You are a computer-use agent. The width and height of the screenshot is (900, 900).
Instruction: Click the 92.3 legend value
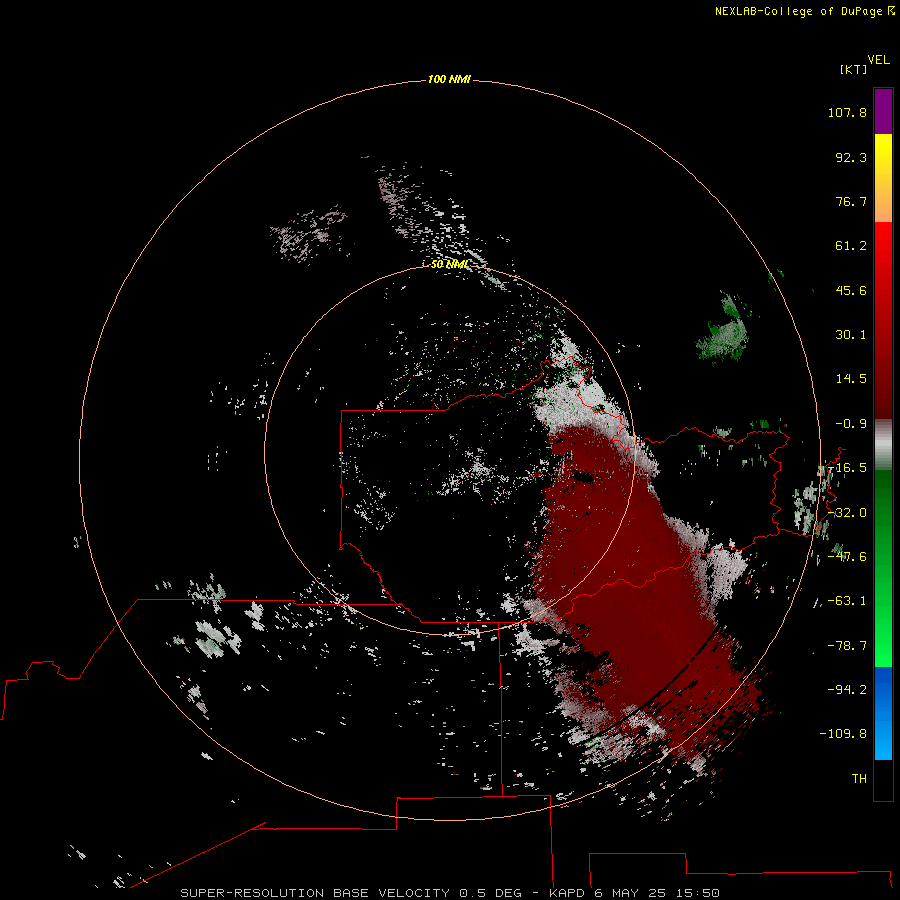(x=851, y=157)
